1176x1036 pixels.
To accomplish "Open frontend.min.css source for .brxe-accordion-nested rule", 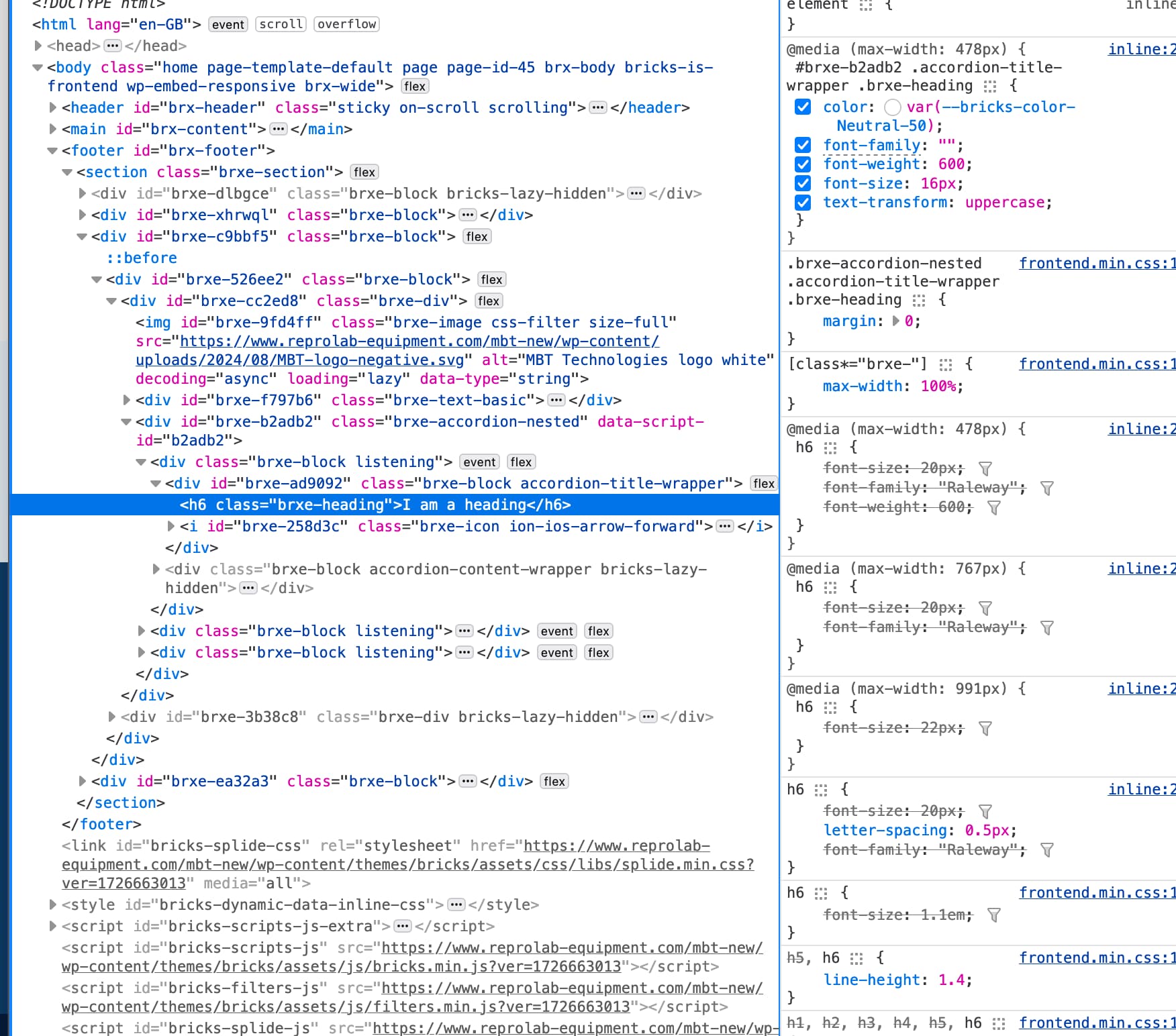I will tap(1097, 264).
